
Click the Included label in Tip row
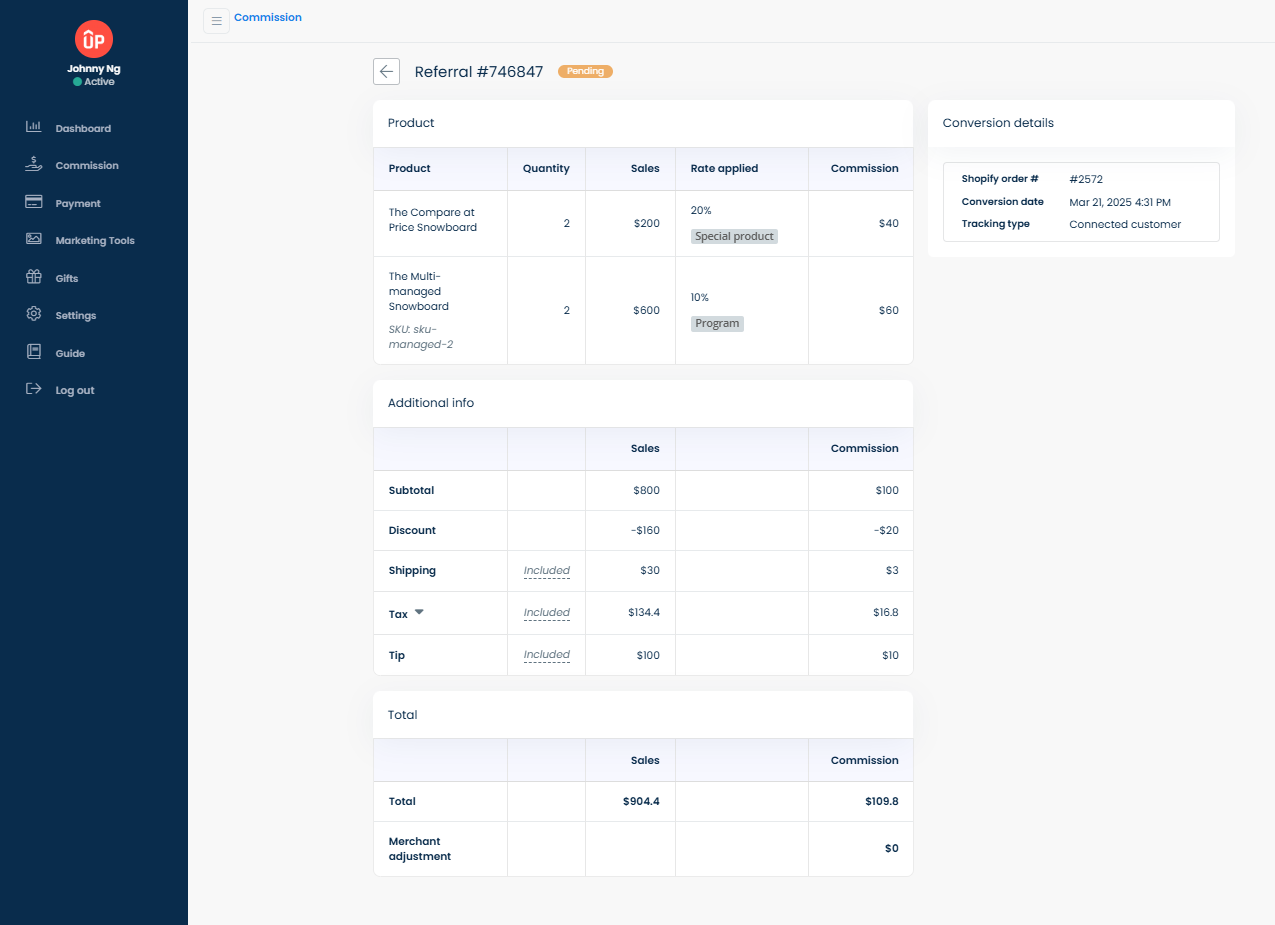pyautogui.click(x=546, y=655)
